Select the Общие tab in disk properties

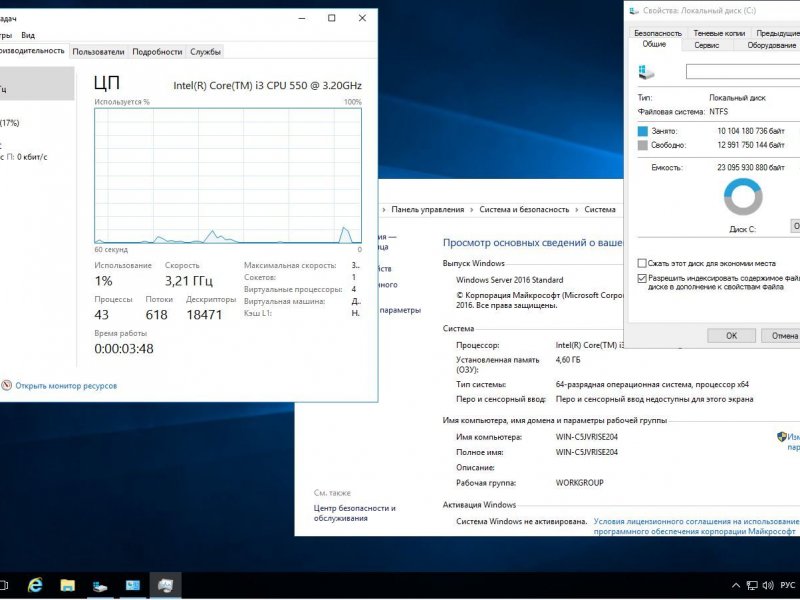[x=654, y=44]
